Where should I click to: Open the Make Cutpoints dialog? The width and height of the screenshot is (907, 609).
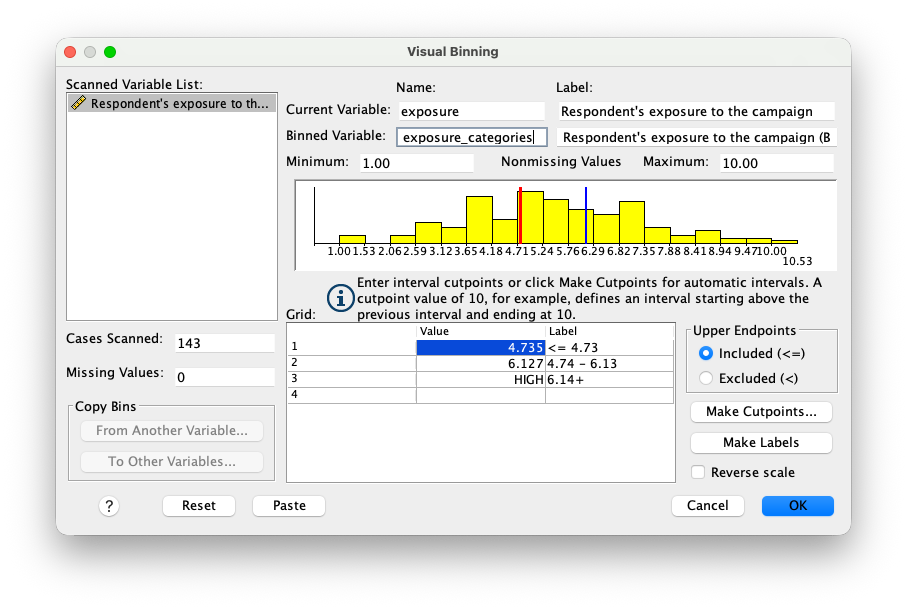click(761, 412)
